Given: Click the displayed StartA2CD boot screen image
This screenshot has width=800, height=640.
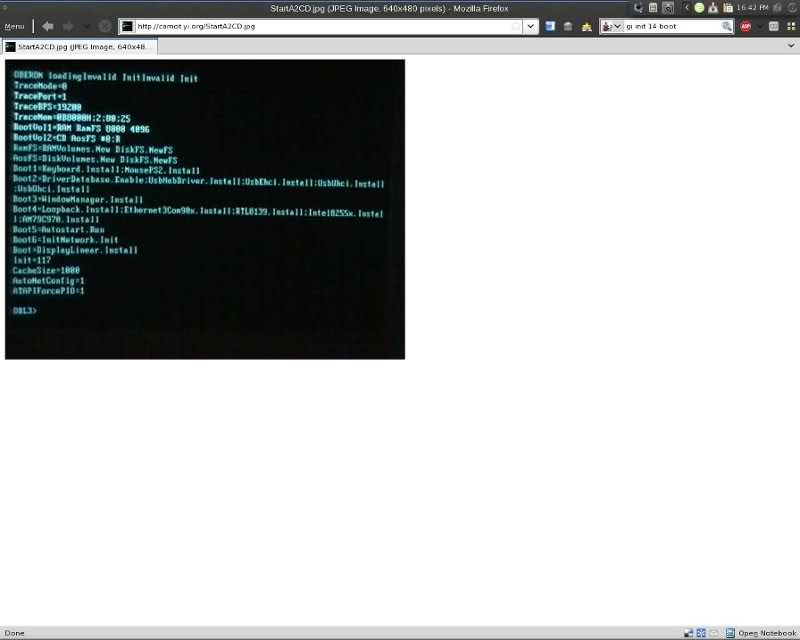Looking at the screenshot, I should point(205,209).
